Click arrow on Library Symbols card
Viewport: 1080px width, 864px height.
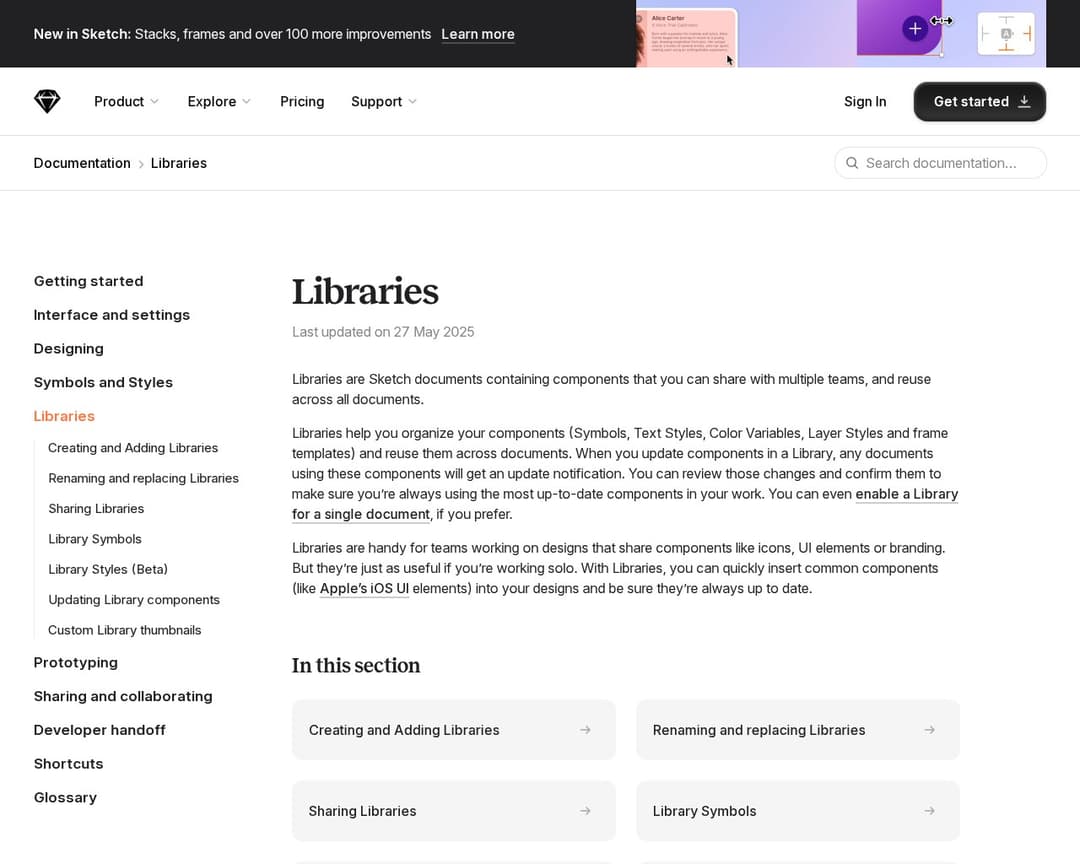tap(929, 811)
